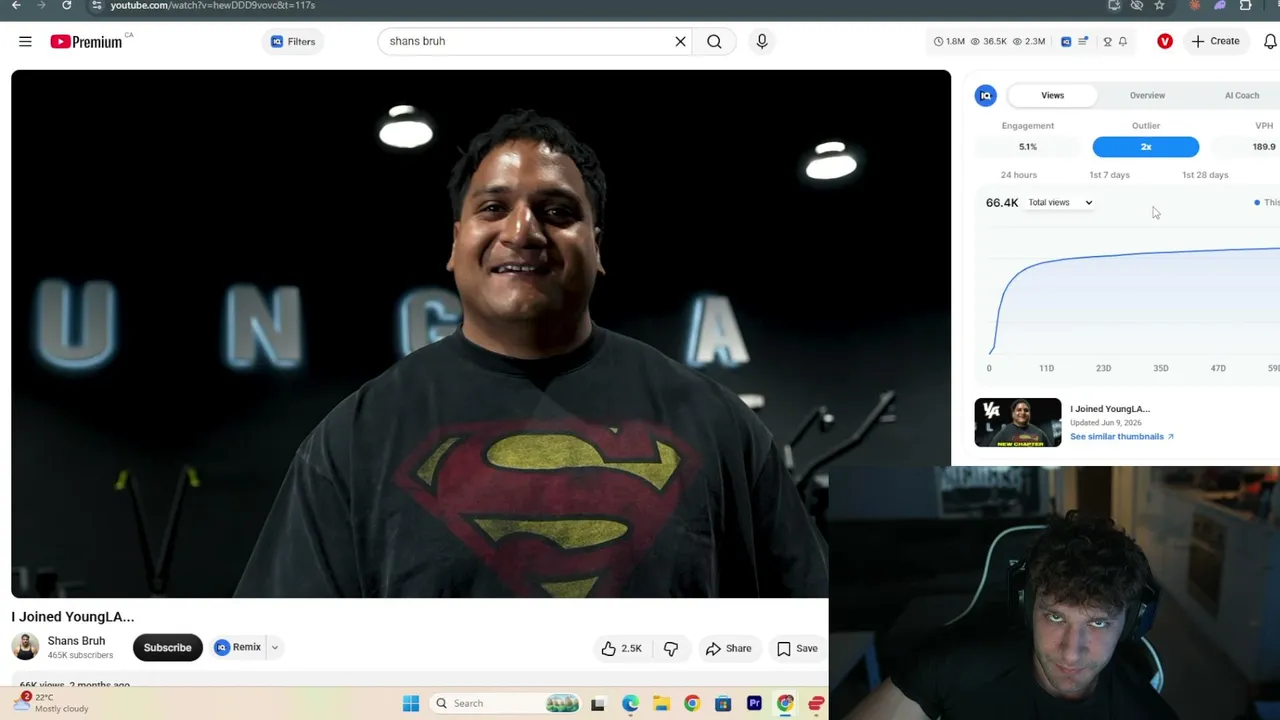Open Task View on the taskbar
Screen dimensions: 1280x720
pos(598,704)
